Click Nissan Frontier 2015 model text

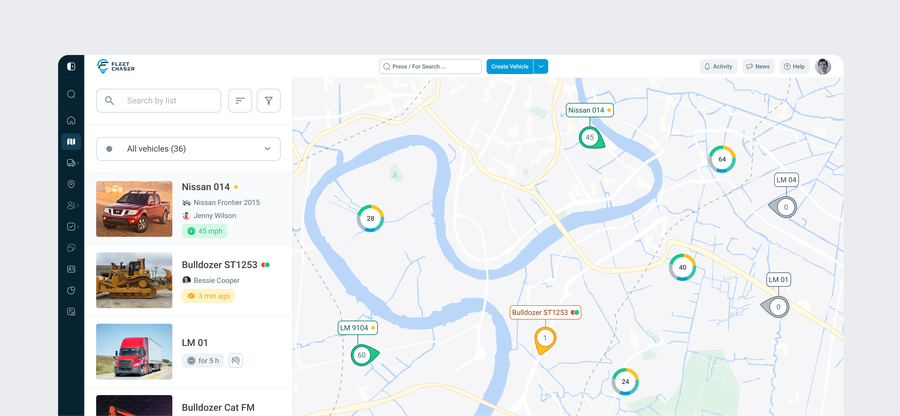(x=226, y=203)
